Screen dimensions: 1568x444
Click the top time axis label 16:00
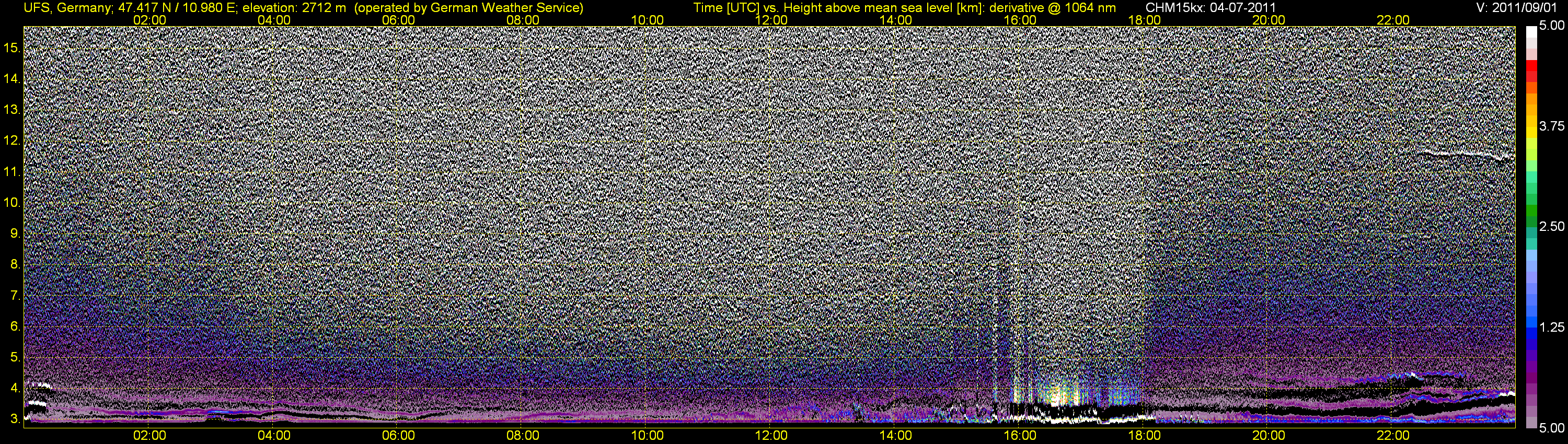1020,20
